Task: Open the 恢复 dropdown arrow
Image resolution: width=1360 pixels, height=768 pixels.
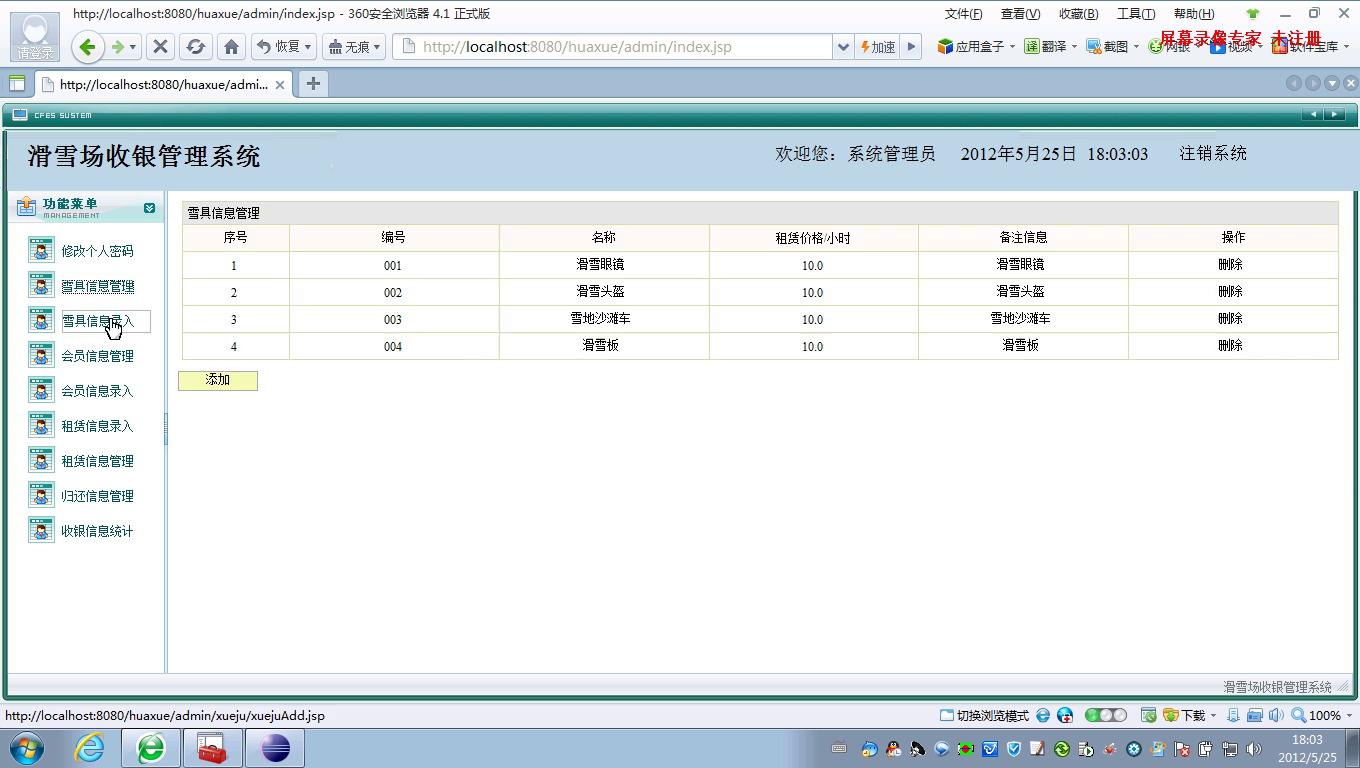Action: pos(307,47)
